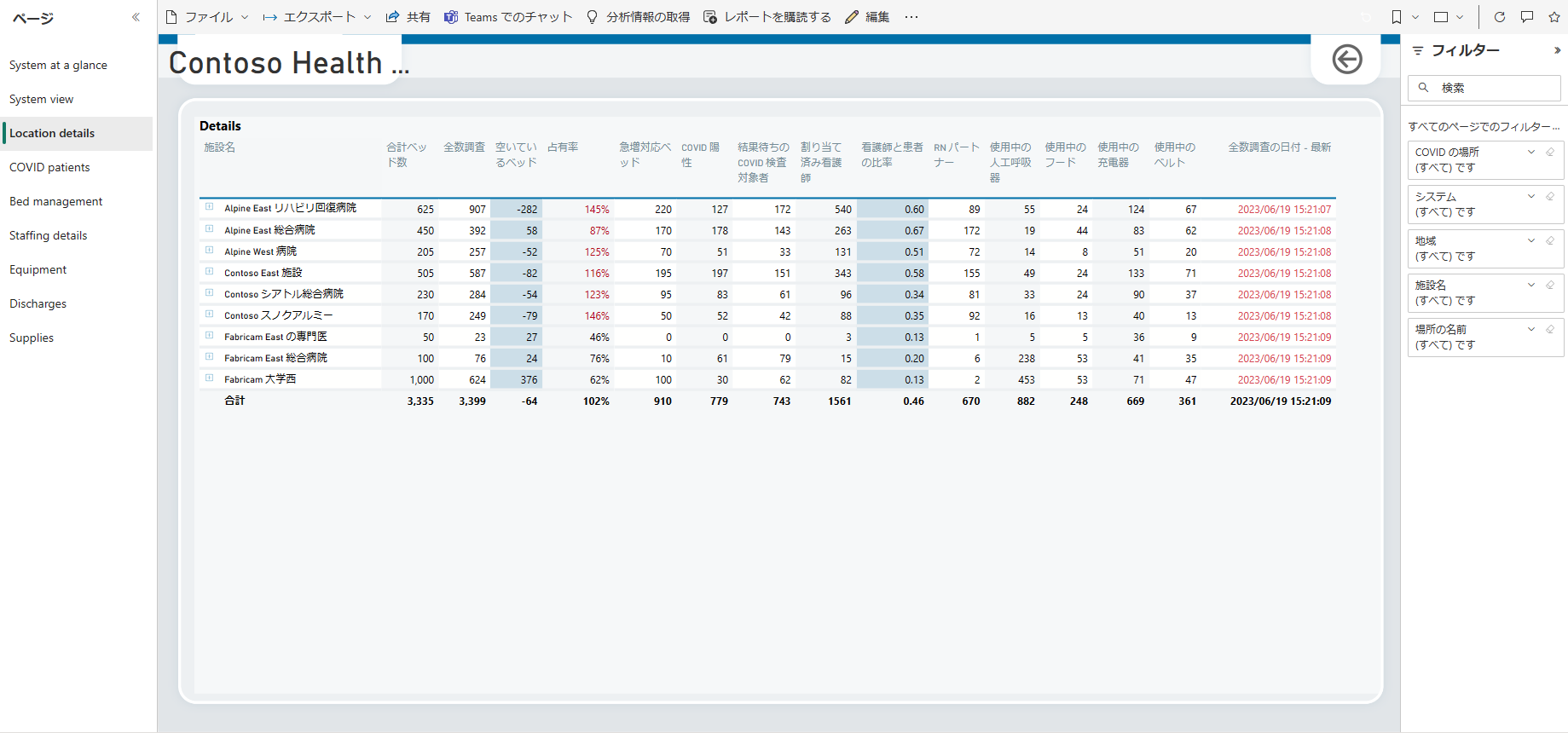The width and height of the screenshot is (1568, 733).
Task: Open Bed management page
Action: pos(78,202)
